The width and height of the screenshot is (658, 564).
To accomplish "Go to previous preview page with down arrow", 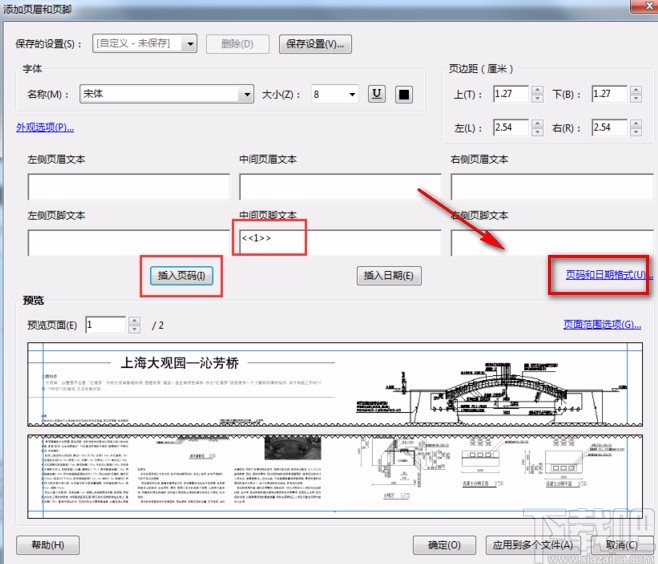I will pyautogui.click(x=134, y=329).
